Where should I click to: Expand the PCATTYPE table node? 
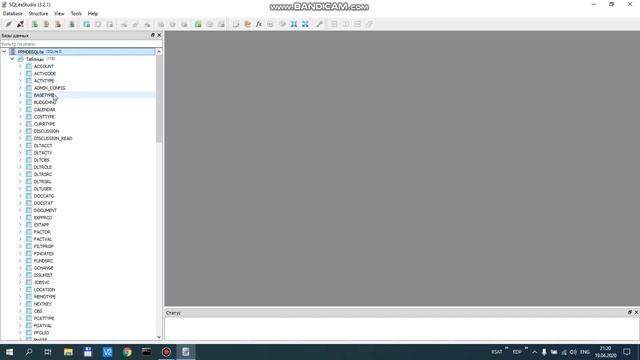tap(20, 318)
